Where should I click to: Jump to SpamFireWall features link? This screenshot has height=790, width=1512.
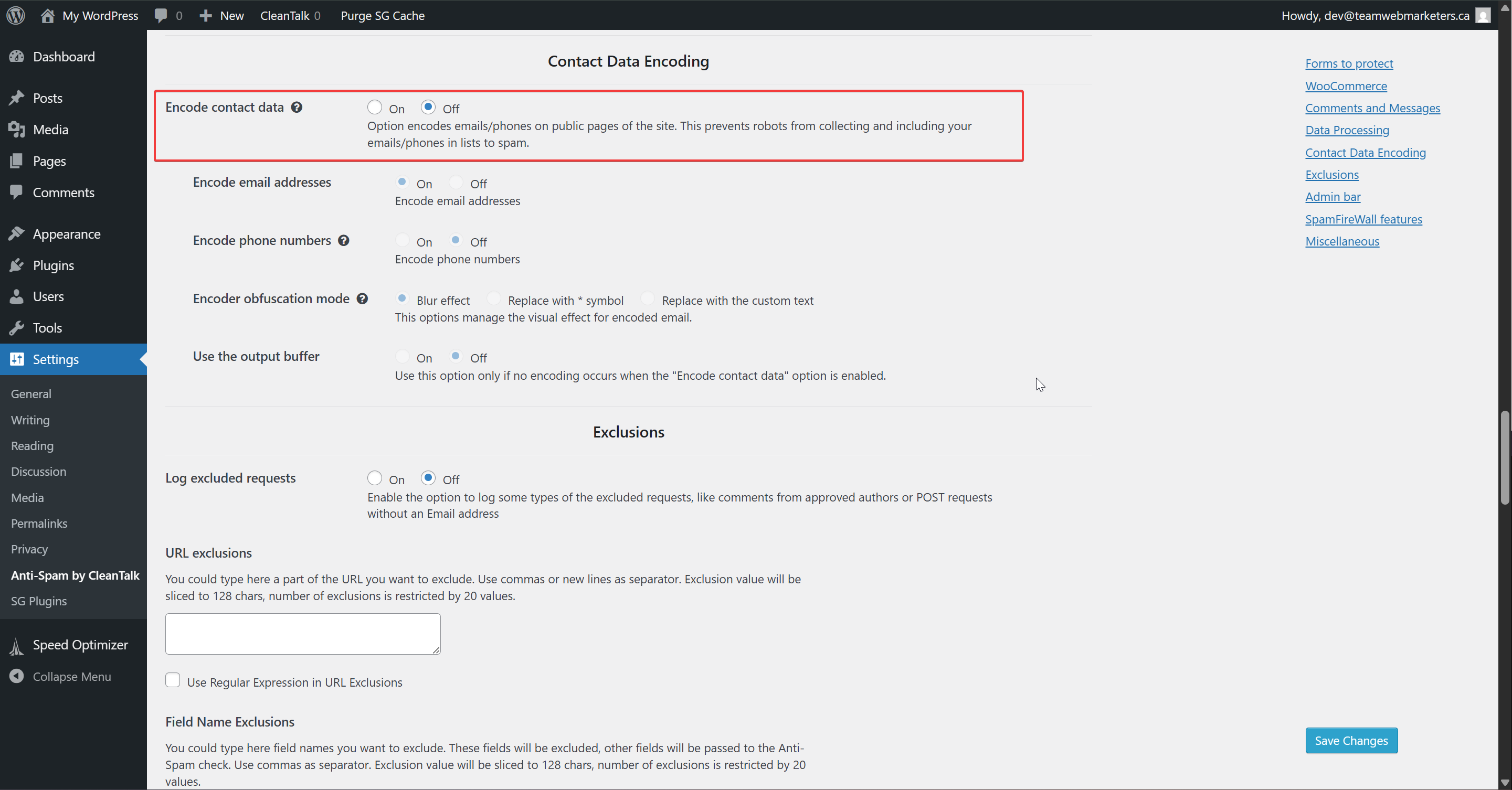pos(1363,219)
